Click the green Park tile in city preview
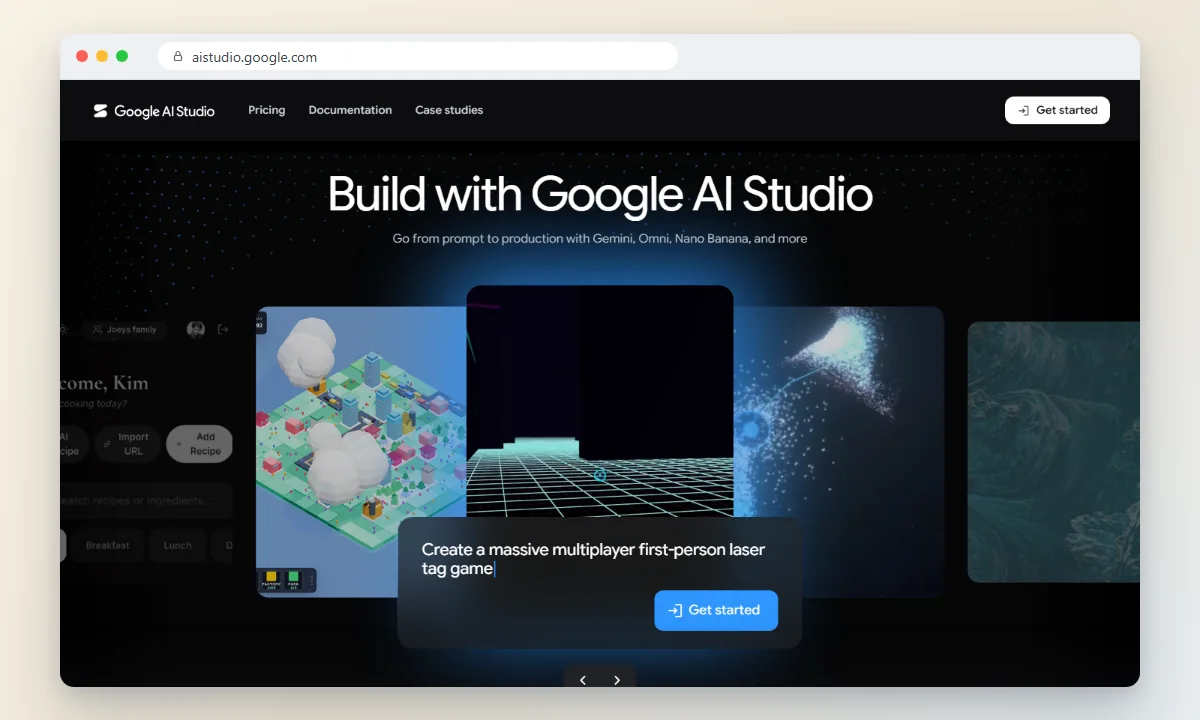 click(x=293, y=579)
